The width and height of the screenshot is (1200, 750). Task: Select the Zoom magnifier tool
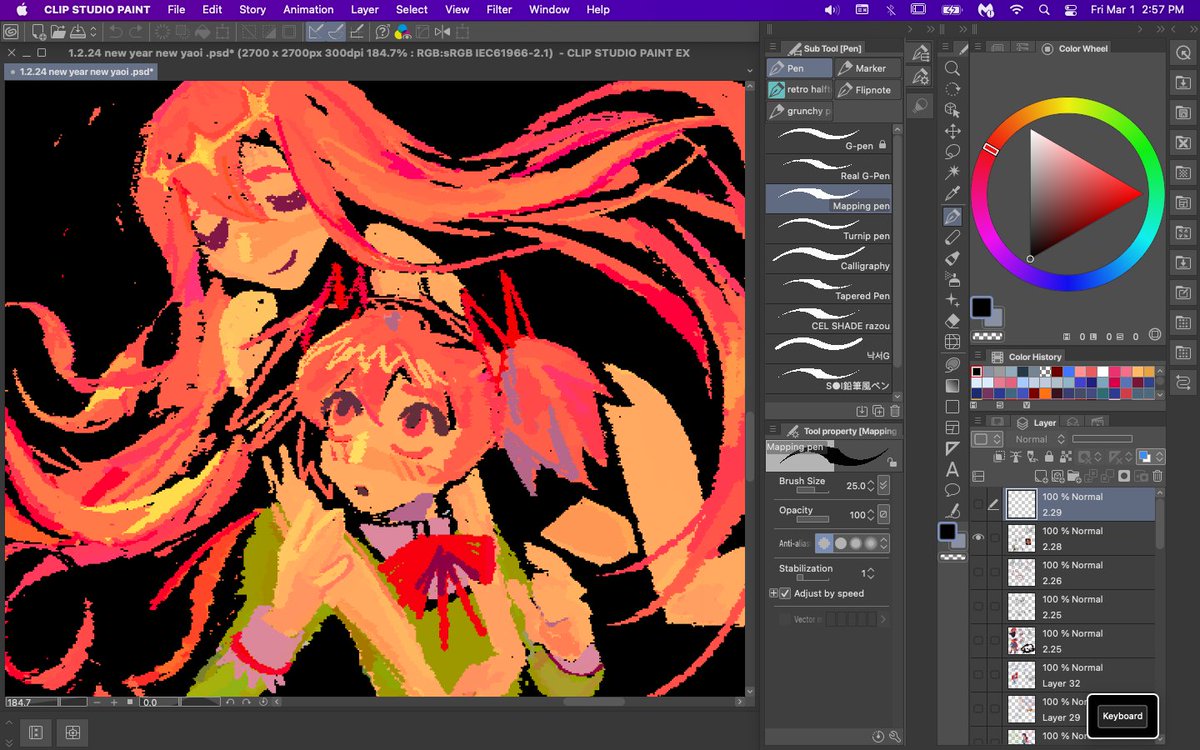pyautogui.click(x=952, y=68)
